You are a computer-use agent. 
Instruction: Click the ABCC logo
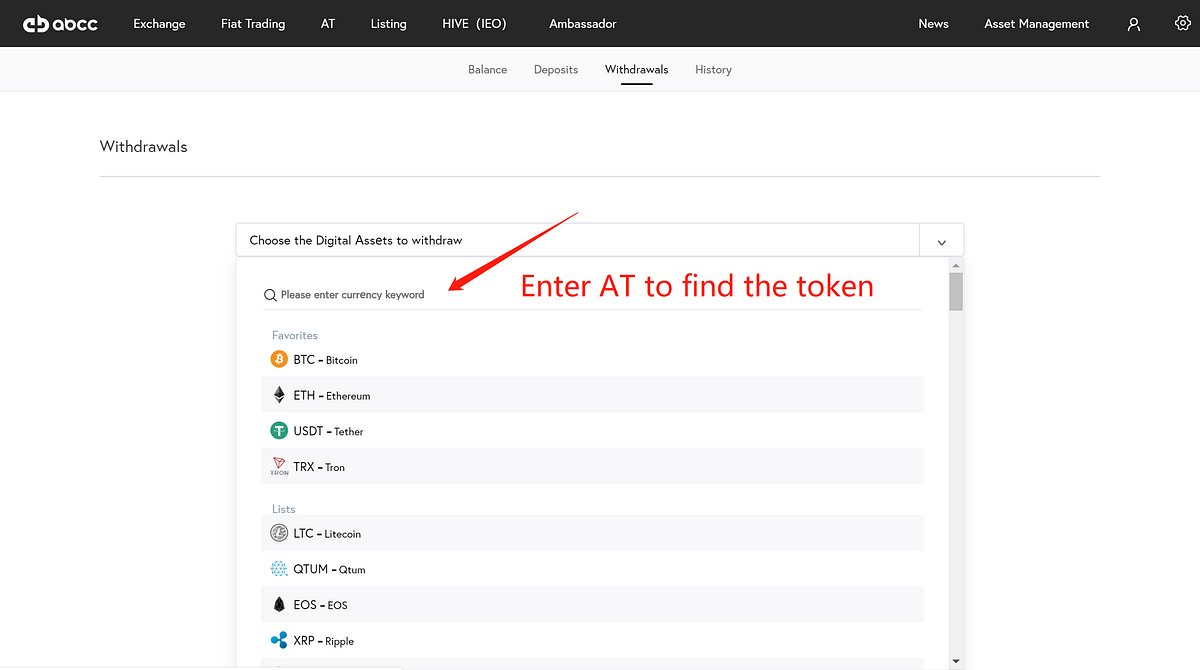coord(60,23)
